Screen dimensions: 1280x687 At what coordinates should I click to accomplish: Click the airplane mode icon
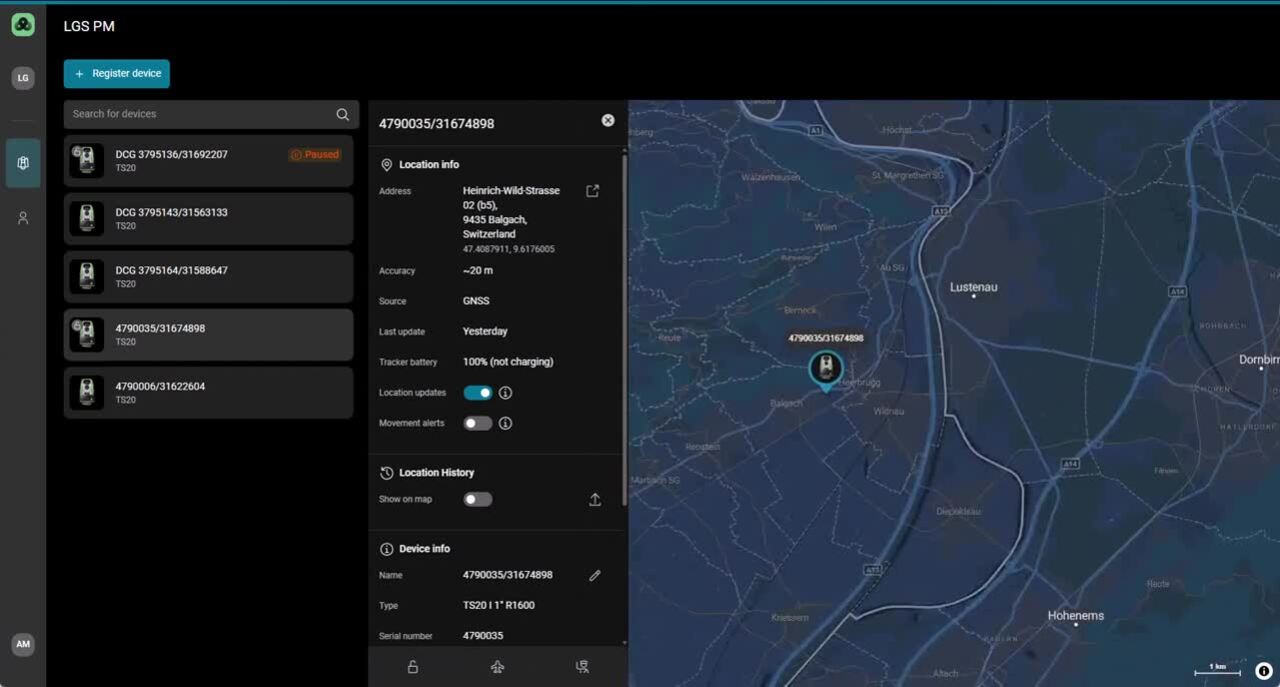tap(498, 667)
